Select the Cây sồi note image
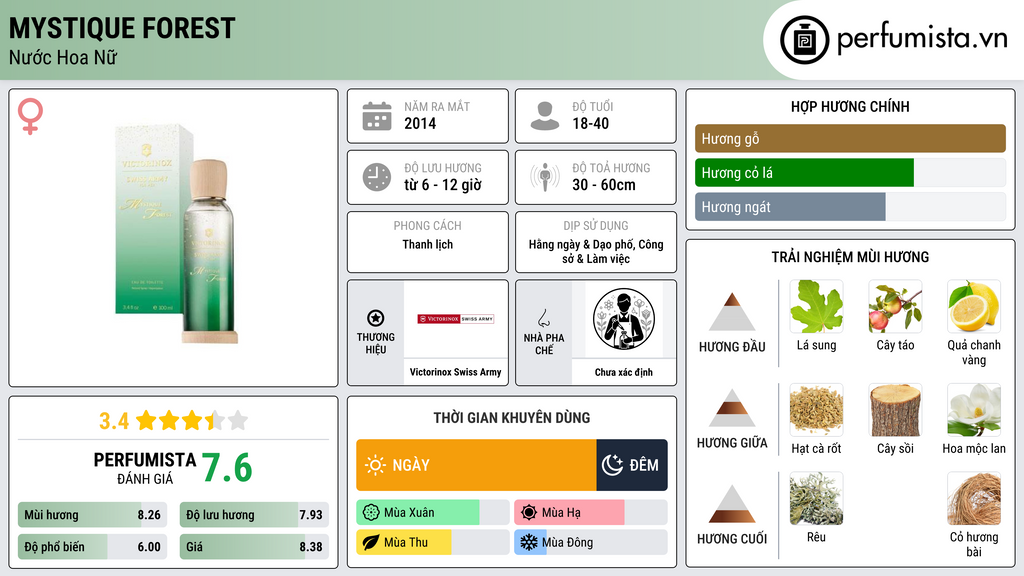 coord(895,410)
